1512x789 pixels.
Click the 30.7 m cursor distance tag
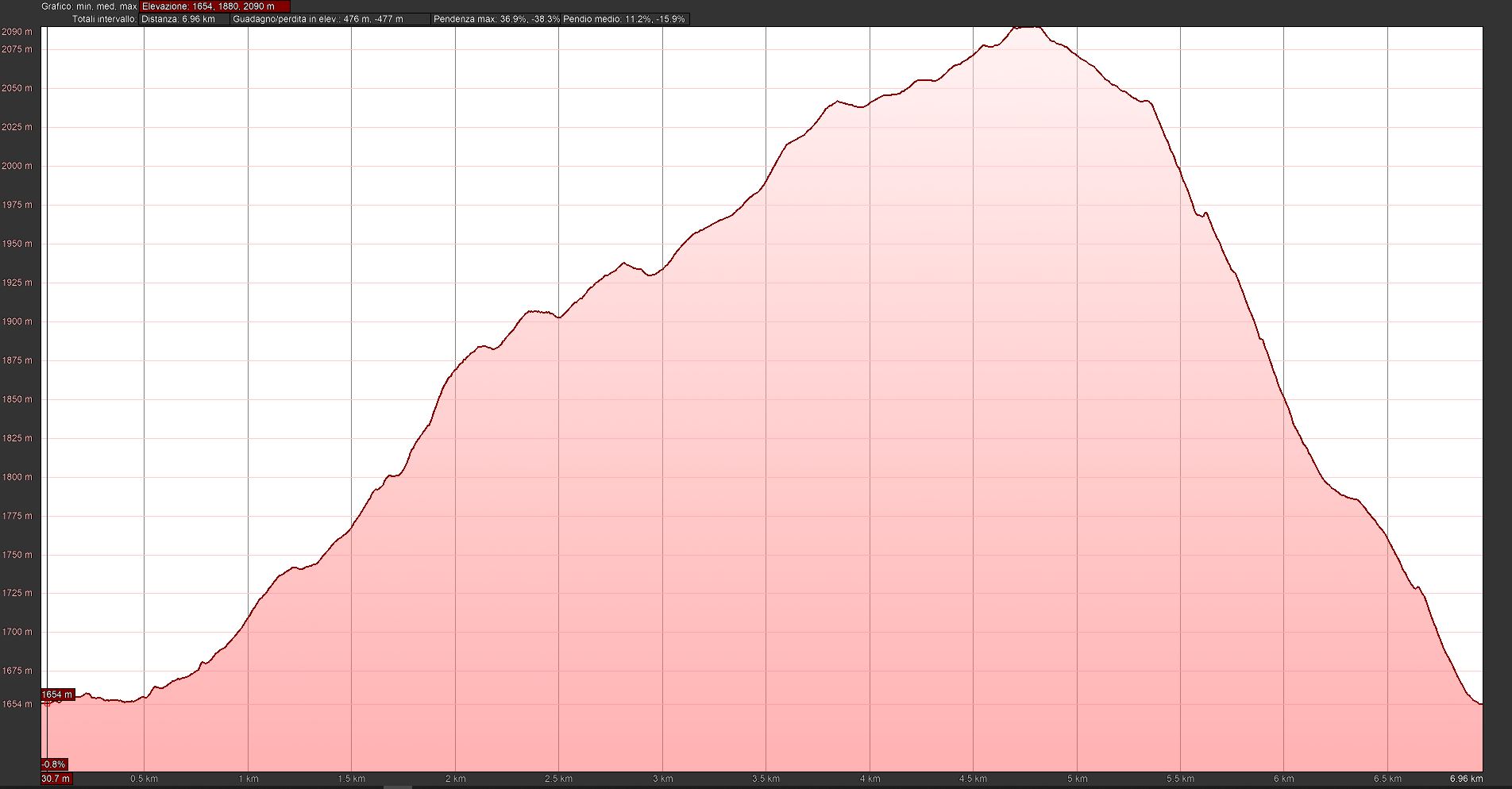click(56, 779)
